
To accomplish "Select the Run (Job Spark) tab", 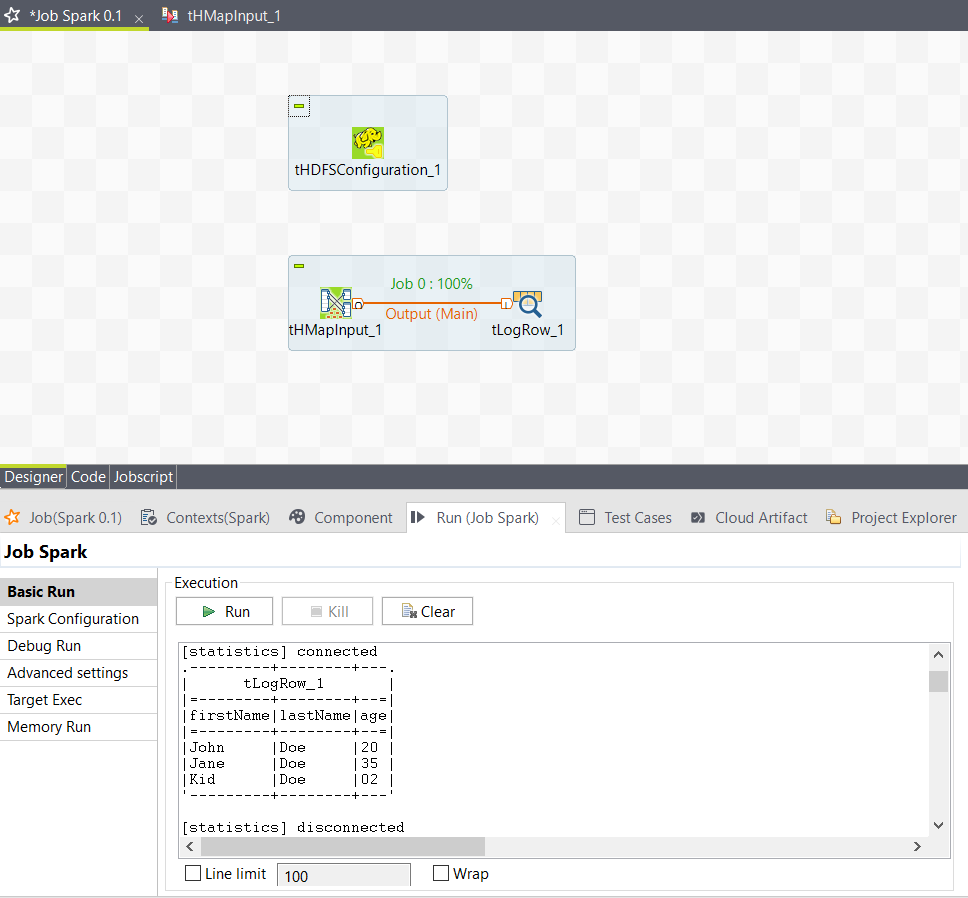I will [x=487, y=517].
